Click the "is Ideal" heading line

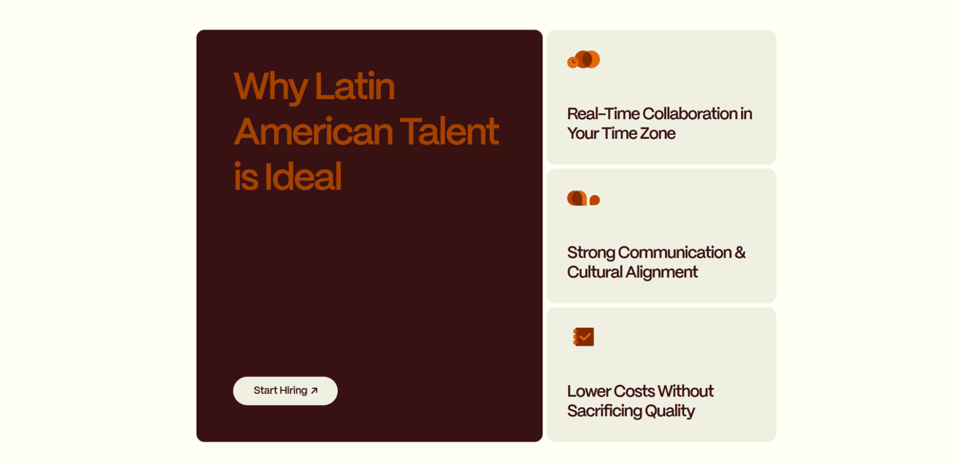(287, 177)
